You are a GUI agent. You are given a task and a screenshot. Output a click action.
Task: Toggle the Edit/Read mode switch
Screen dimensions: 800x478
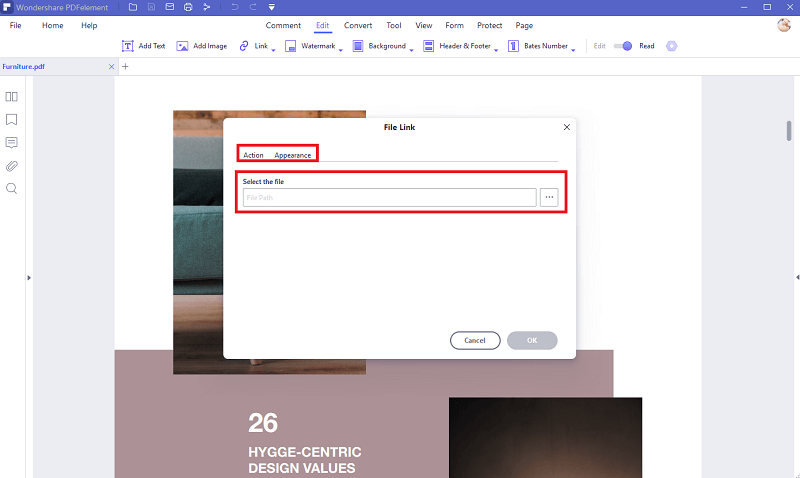click(x=623, y=46)
